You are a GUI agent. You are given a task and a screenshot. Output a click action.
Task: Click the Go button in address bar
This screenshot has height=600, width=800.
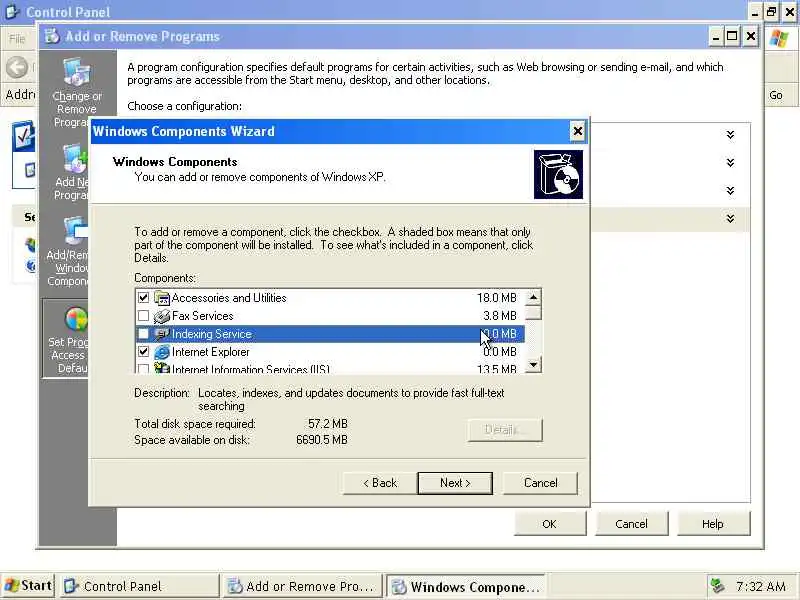(x=776, y=95)
